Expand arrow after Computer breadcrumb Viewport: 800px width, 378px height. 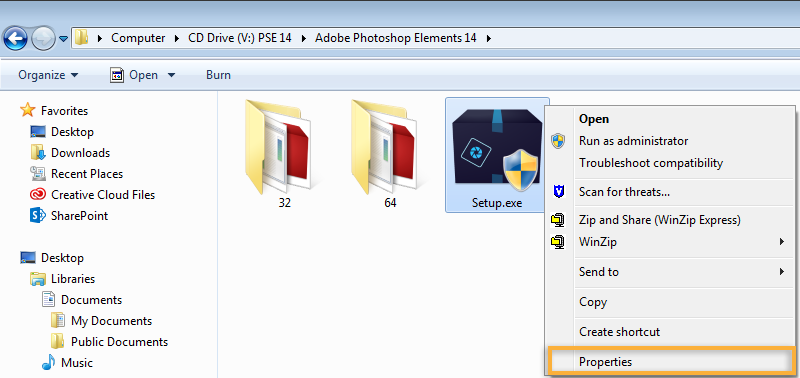(x=177, y=38)
